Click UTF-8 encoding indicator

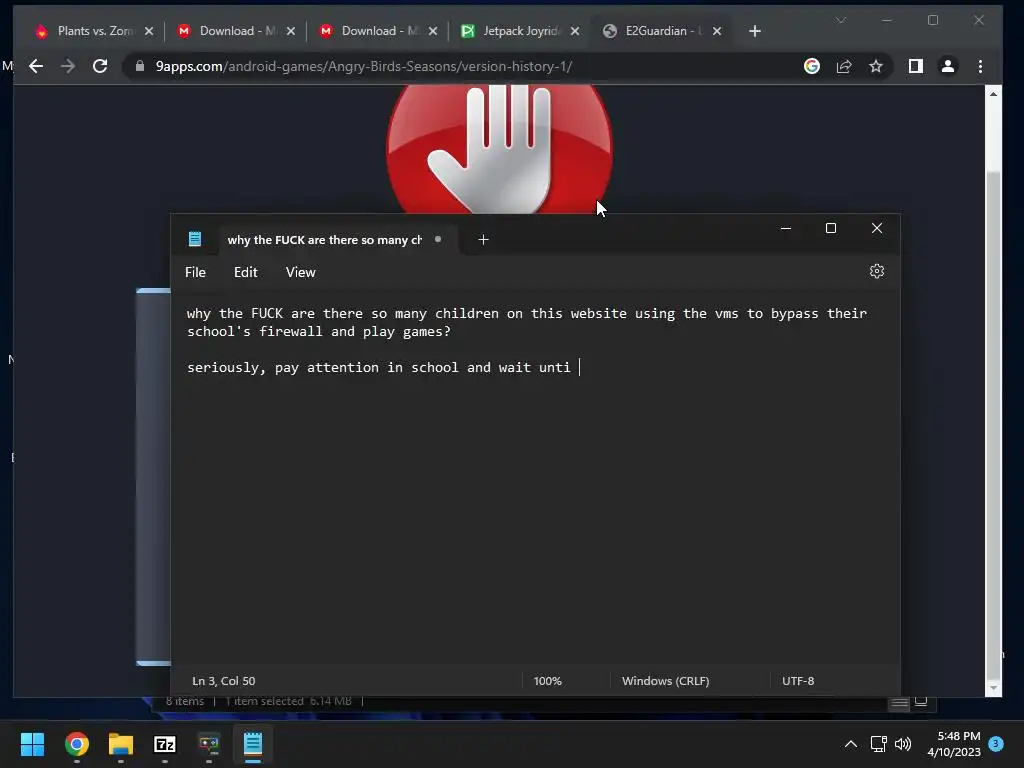tap(798, 680)
